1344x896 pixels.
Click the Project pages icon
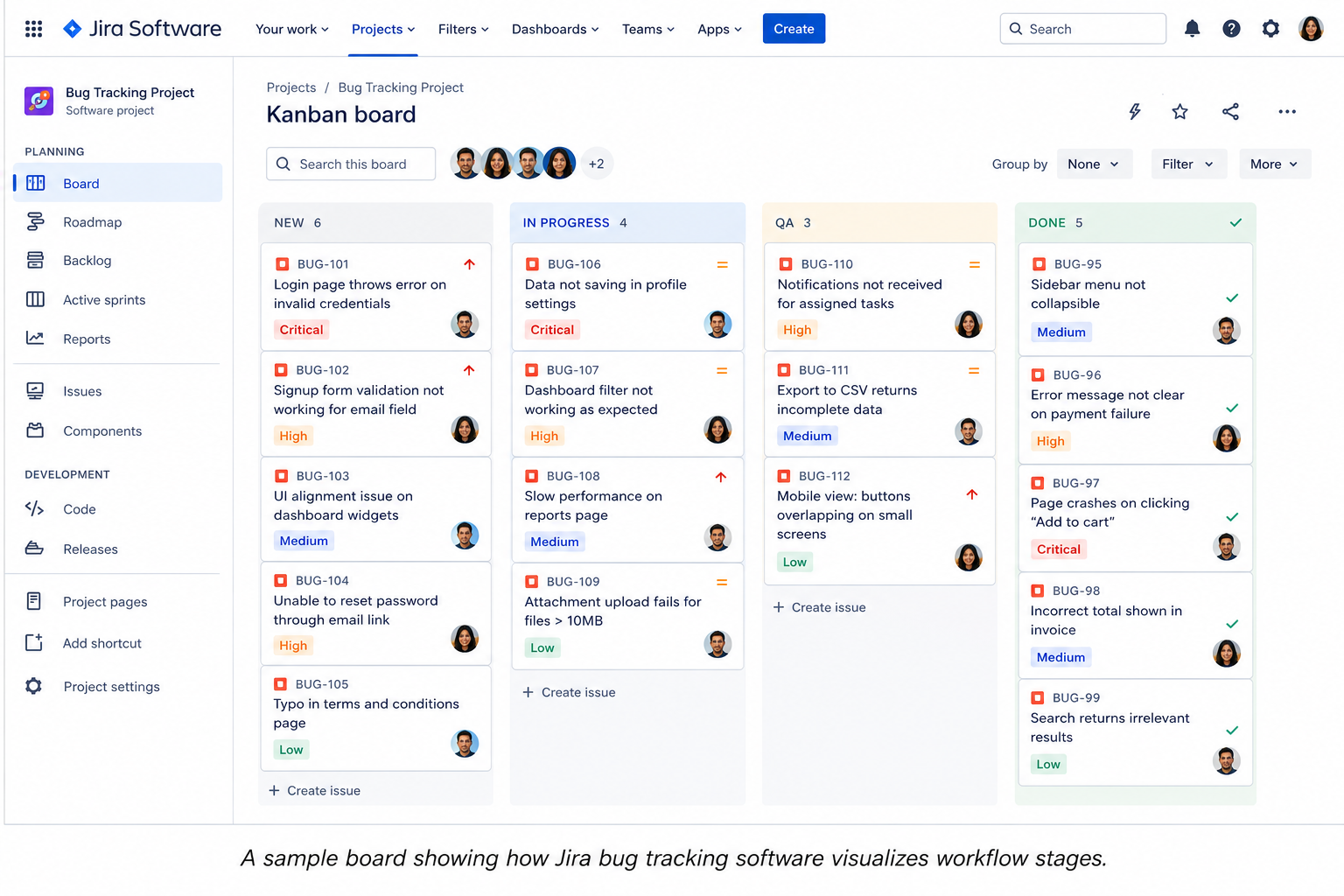[34, 601]
